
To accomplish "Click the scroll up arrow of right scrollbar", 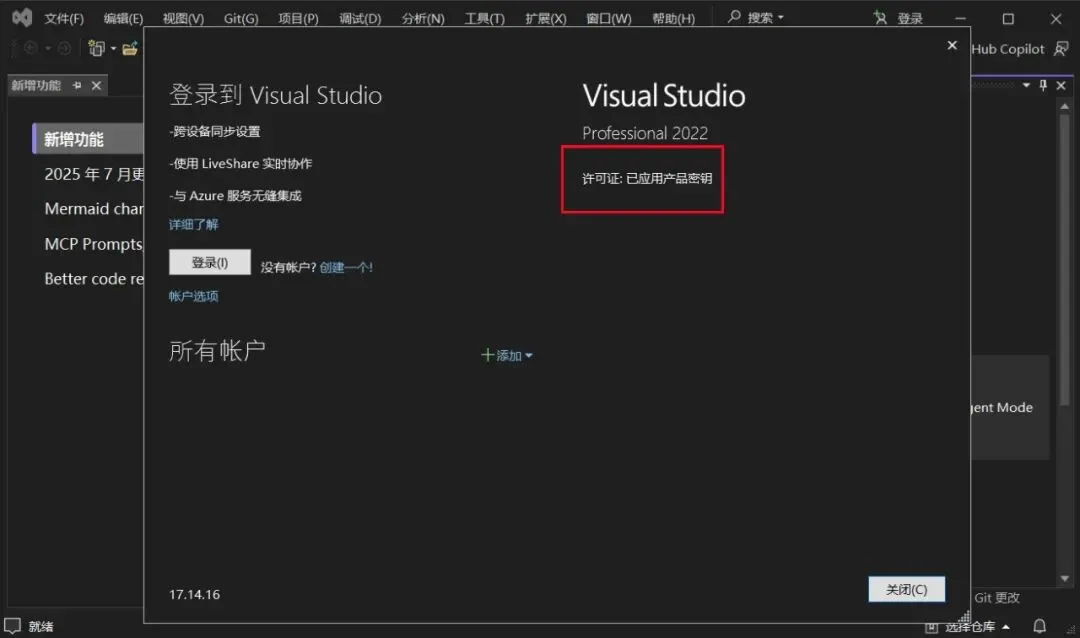I will pyautogui.click(x=1065, y=106).
